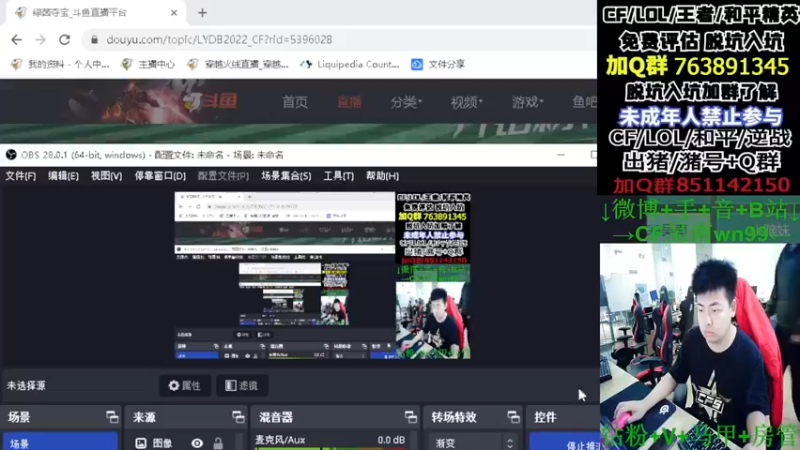Go forward in the browser
The height and width of the screenshot is (450, 800).
click(x=40, y=40)
